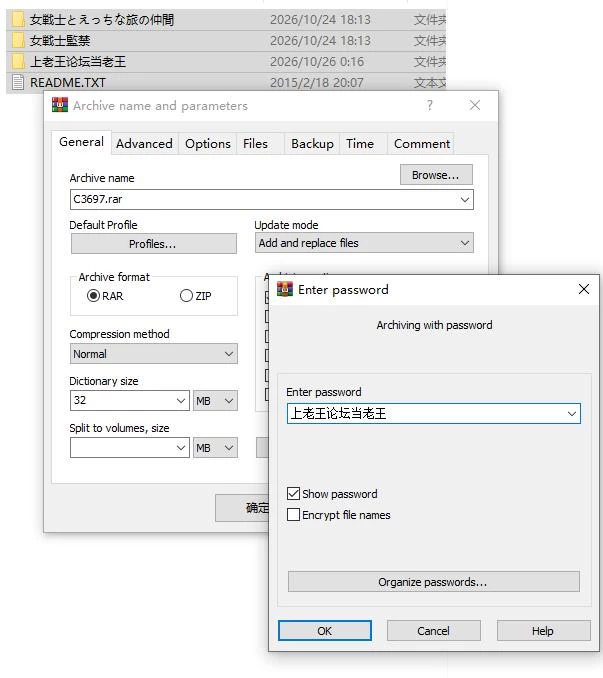Click the question mark help icon in Archive dialog
Viewport: 603px width, 678px height.
point(429,105)
